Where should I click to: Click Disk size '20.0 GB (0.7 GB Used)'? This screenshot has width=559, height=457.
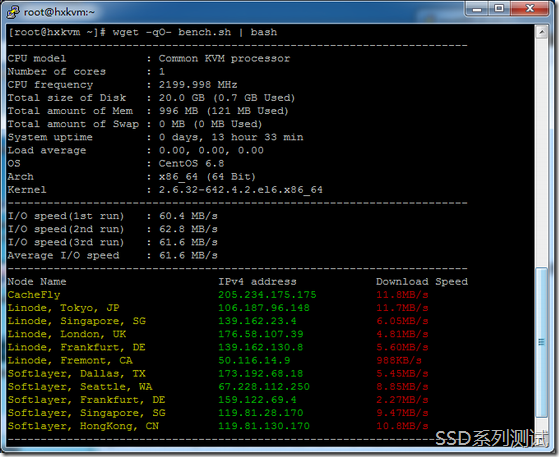[x=227, y=98]
